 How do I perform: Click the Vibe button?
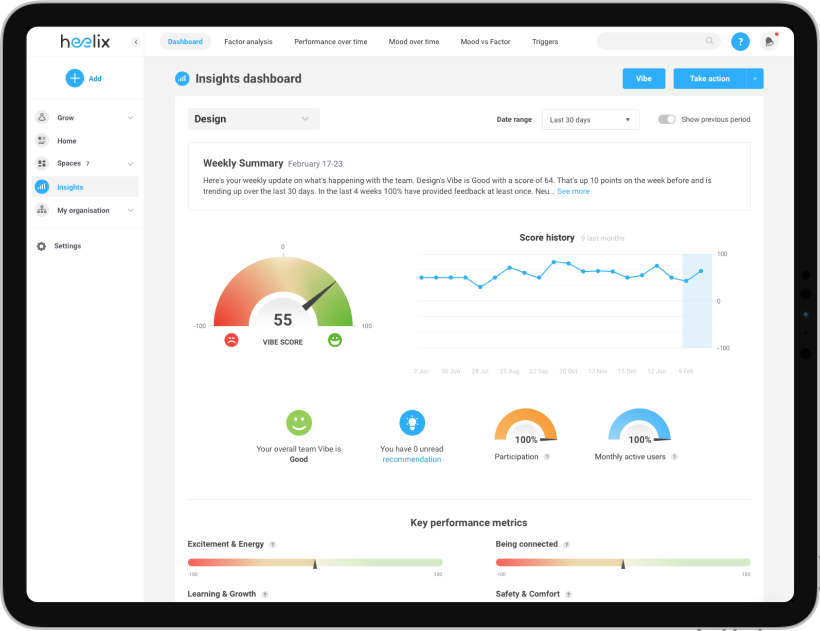pyautogui.click(x=644, y=78)
